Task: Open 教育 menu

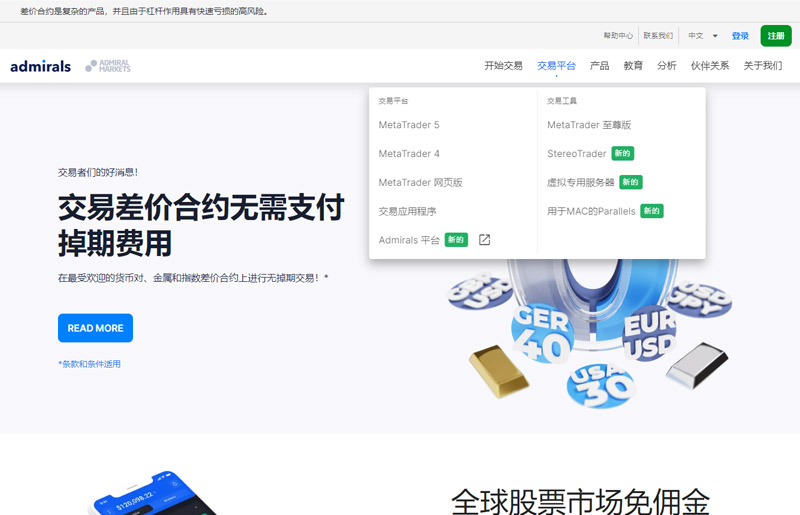Action: click(x=633, y=66)
